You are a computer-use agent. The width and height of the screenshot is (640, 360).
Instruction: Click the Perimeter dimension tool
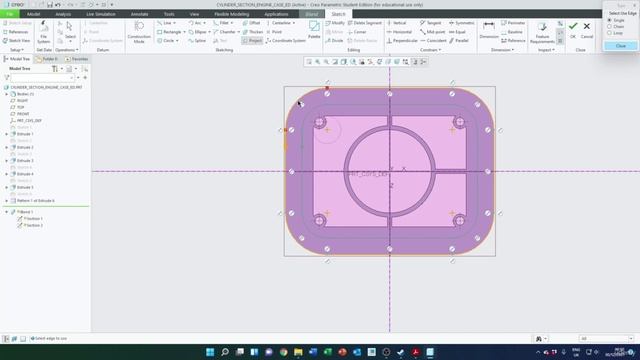(513, 23)
